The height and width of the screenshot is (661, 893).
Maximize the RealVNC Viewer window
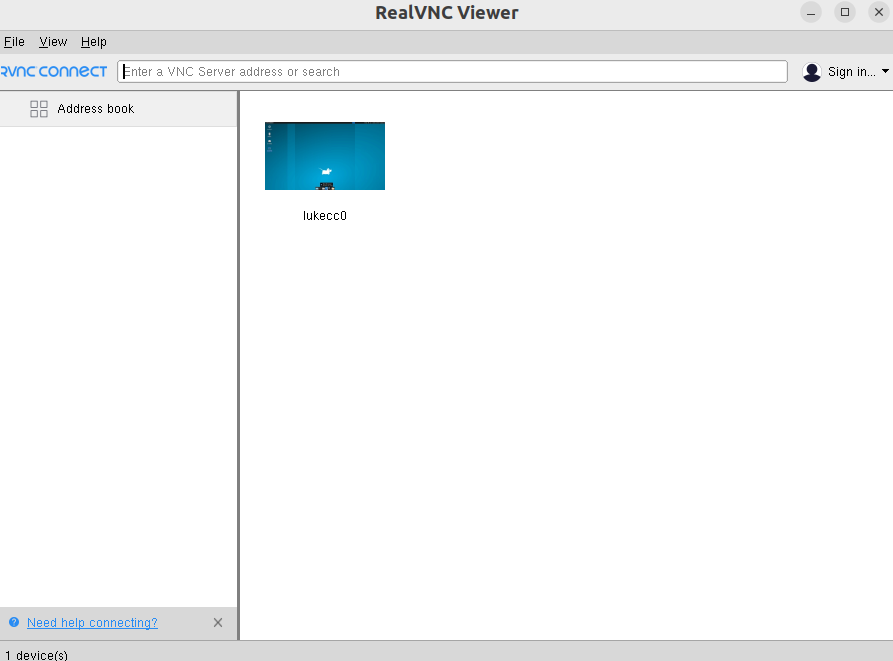click(x=845, y=13)
